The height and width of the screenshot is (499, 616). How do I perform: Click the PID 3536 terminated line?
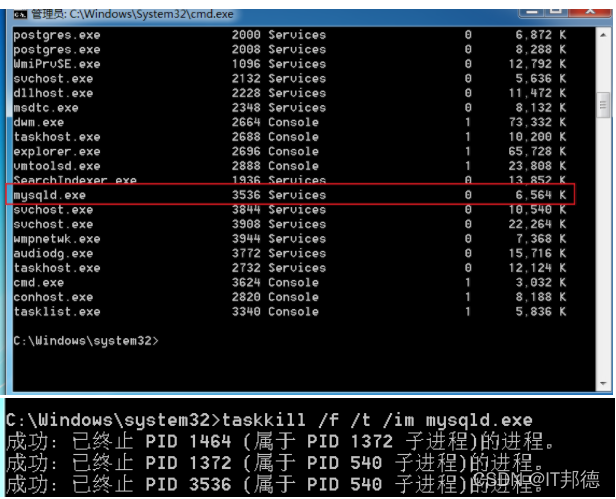pos(275,484)
